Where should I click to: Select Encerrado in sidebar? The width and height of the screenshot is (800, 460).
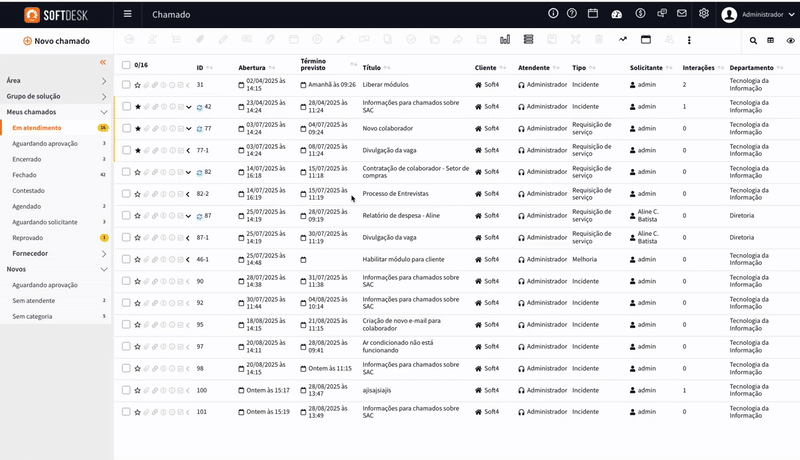pos(27,160)
